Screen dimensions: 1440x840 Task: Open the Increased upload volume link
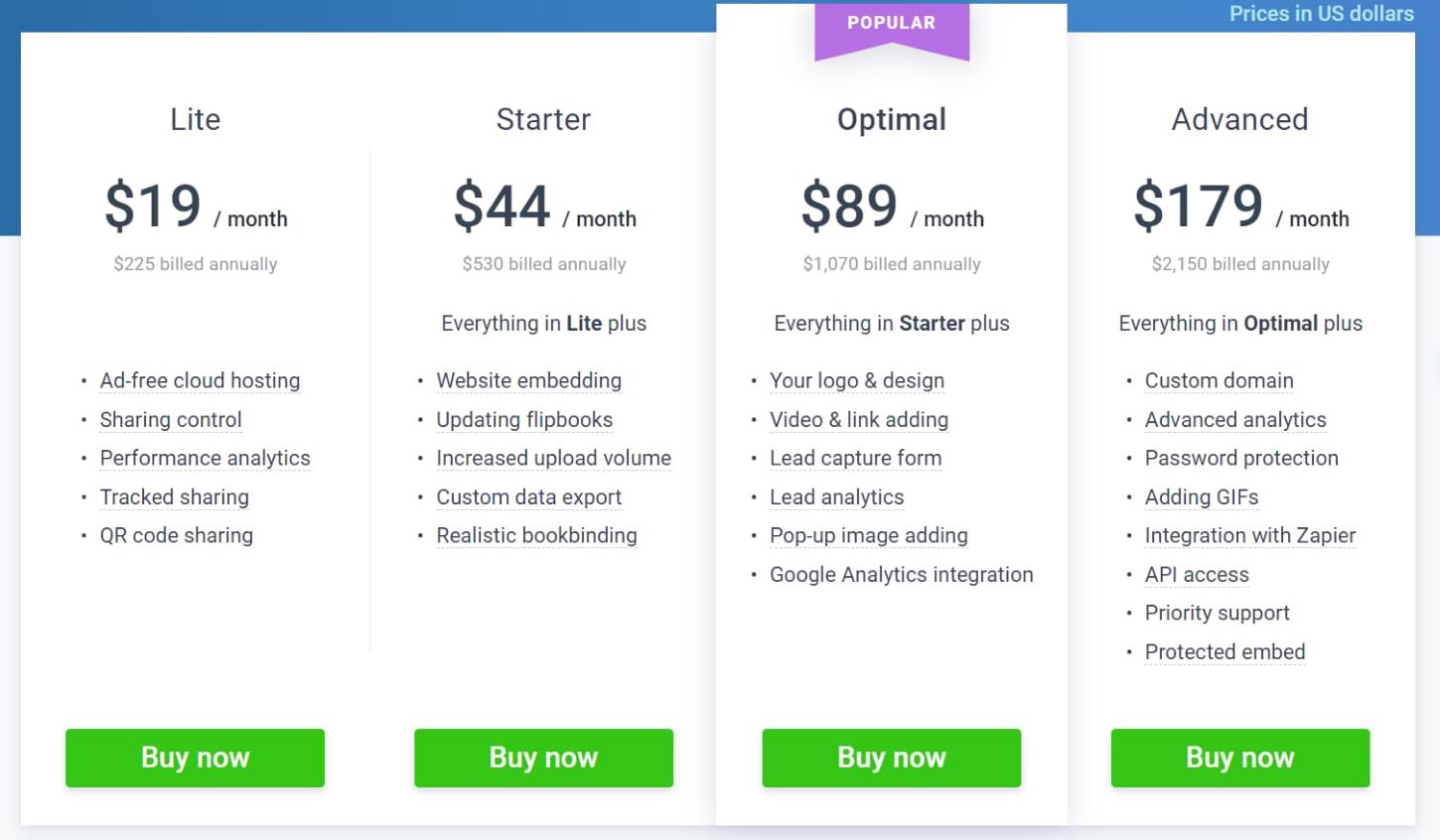click(553, 458)
